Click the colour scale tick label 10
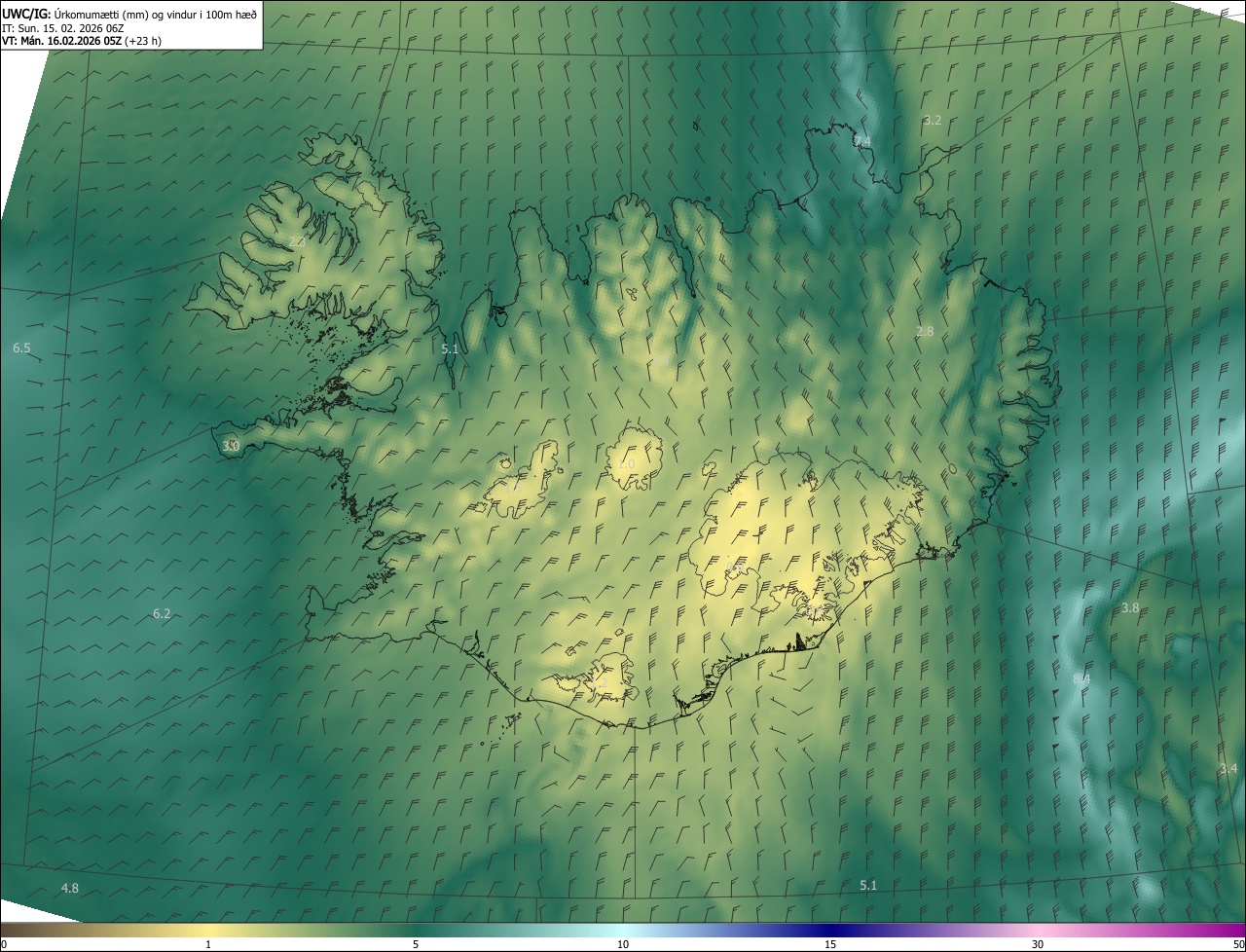The image size is (1246, 952). point(623,944)
